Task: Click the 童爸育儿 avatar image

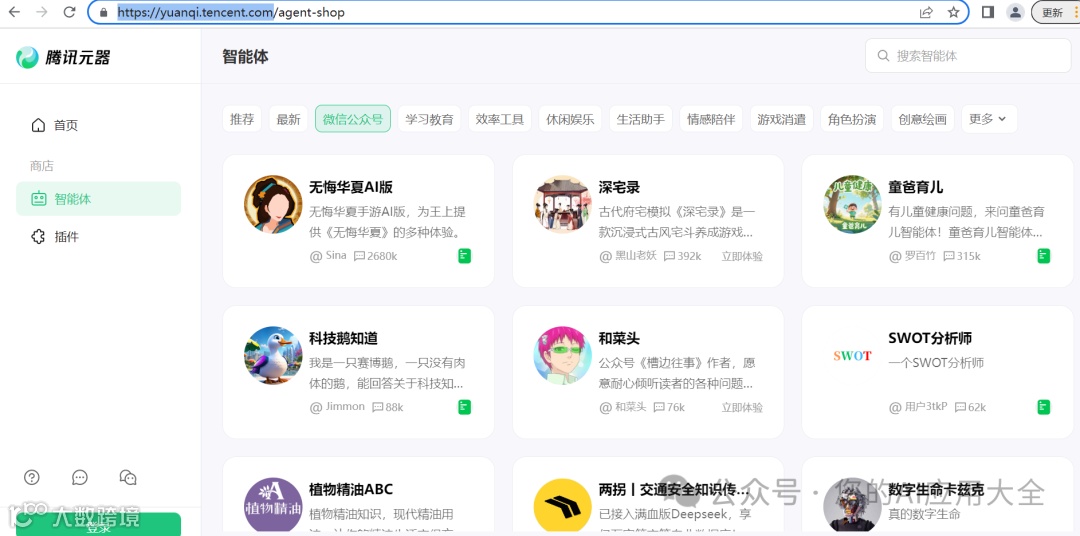Action: (x=853, y=204)
